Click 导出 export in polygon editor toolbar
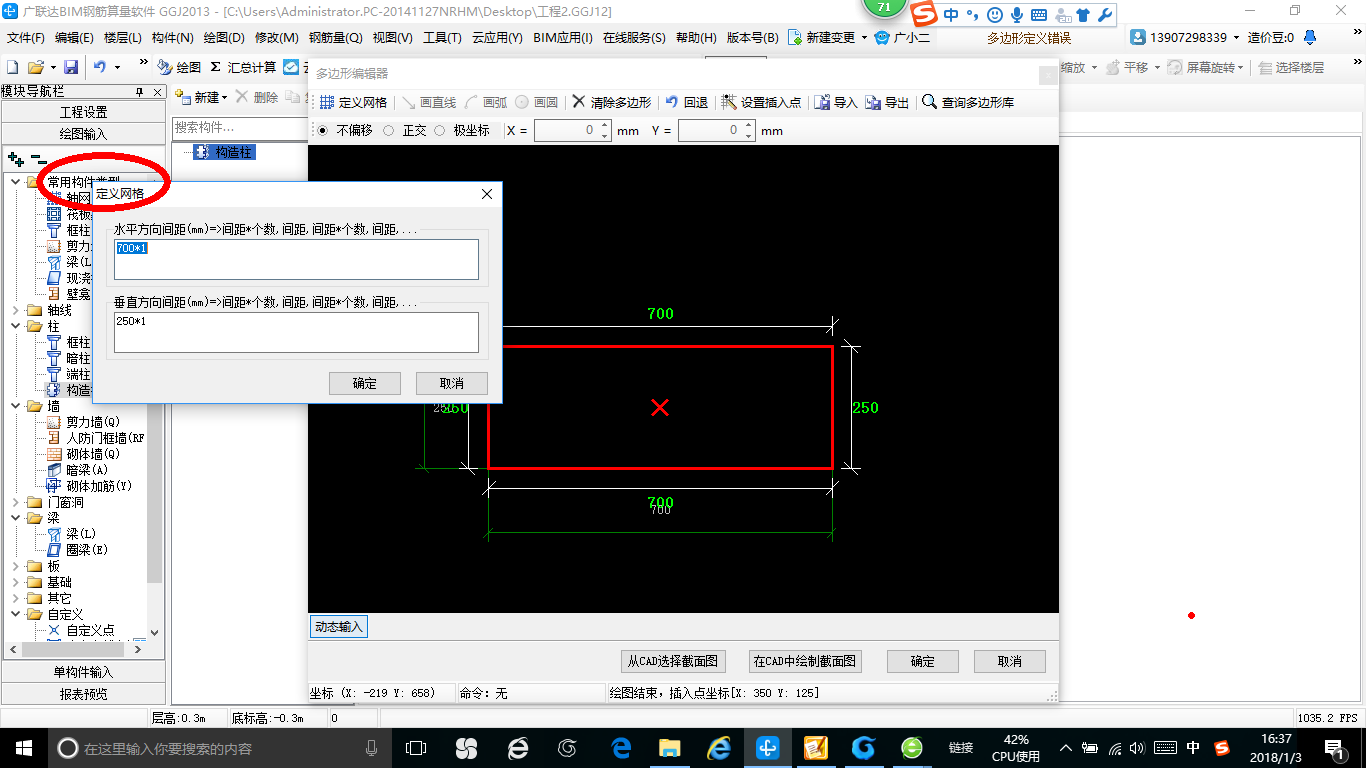Viewport: 1366px width, 768px height. click(887, 102)
